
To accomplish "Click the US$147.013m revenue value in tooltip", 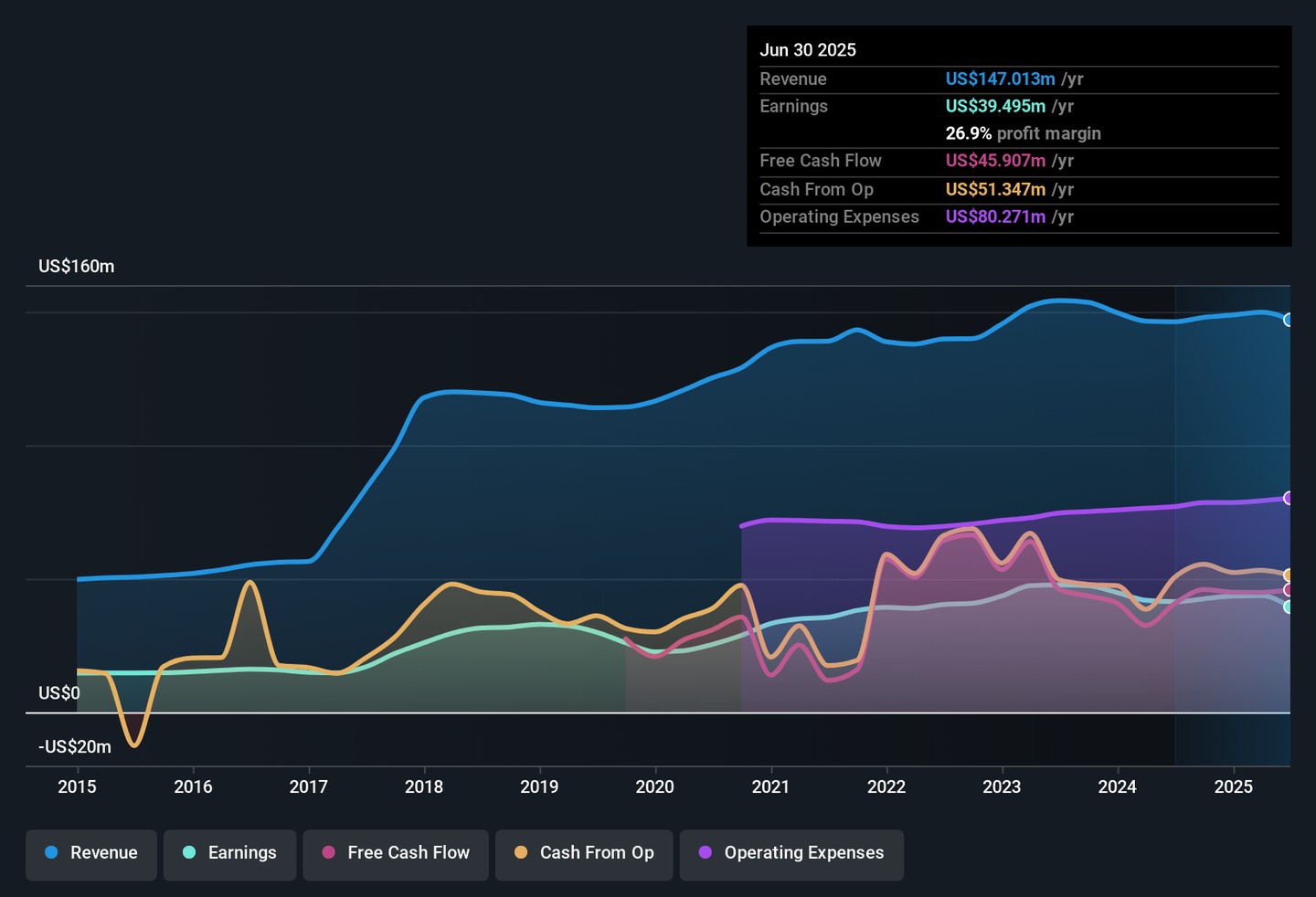I will [x=1000, y=79].
